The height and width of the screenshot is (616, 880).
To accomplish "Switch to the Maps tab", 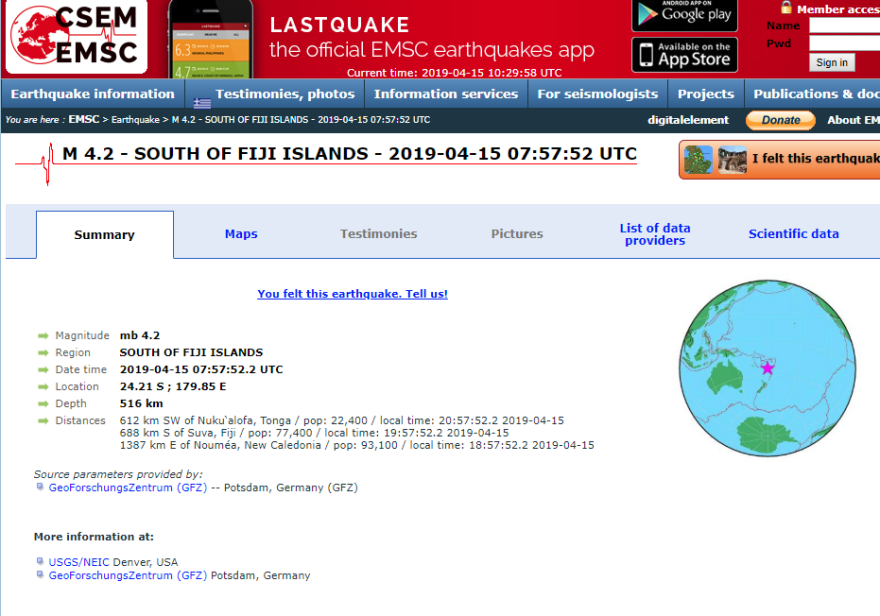I will tap(241, 234).
